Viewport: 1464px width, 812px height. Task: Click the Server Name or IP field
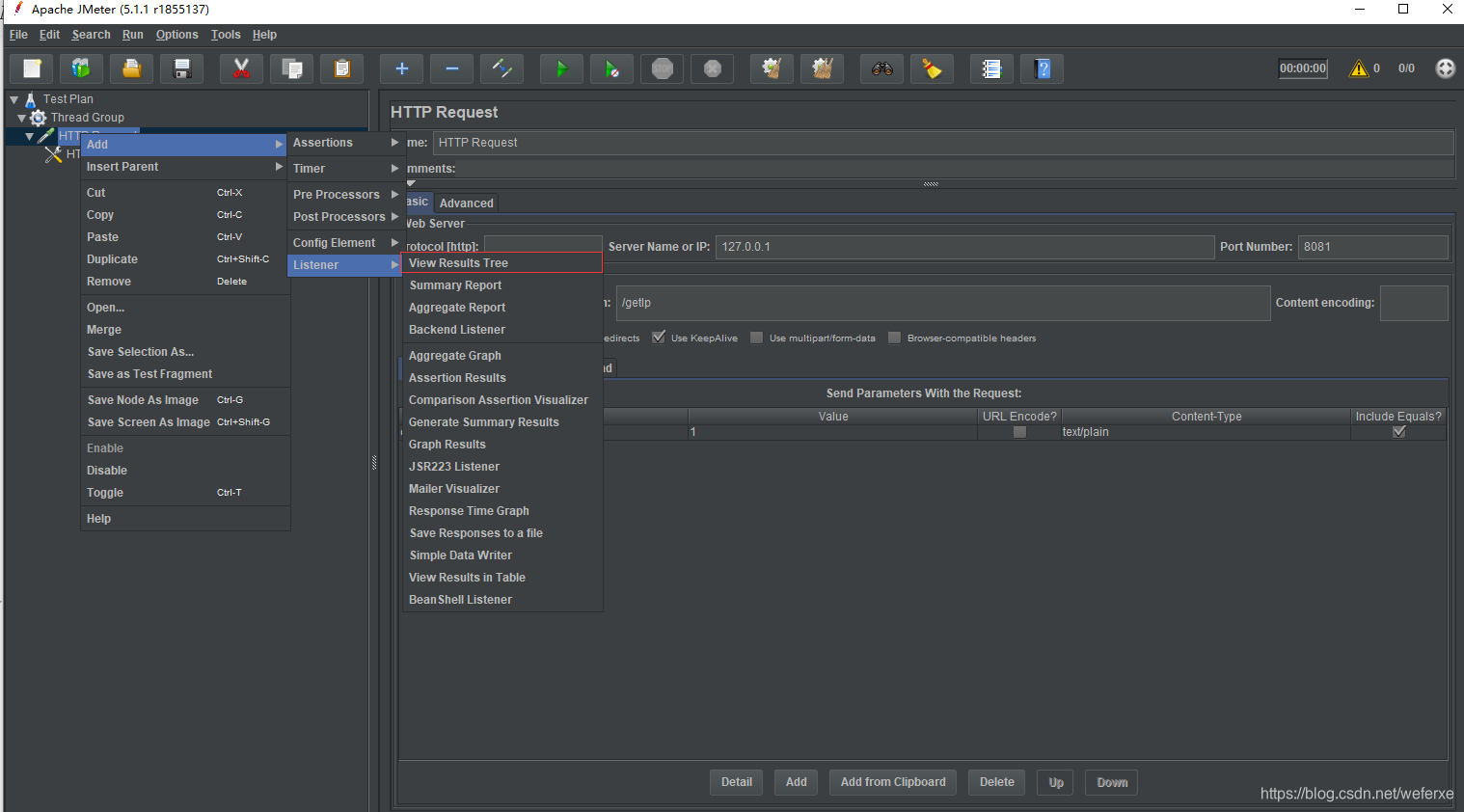pos(964,247)
